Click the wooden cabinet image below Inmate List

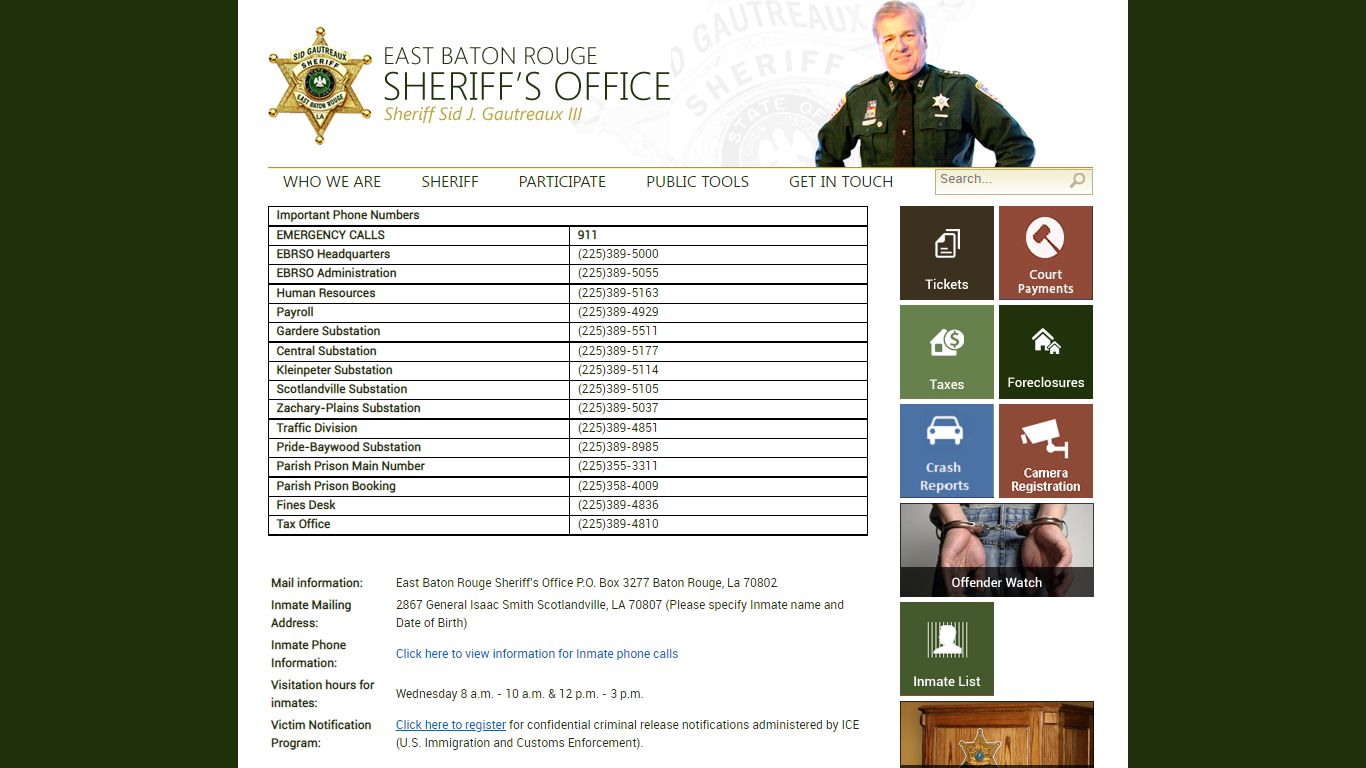tap(997, 734)
